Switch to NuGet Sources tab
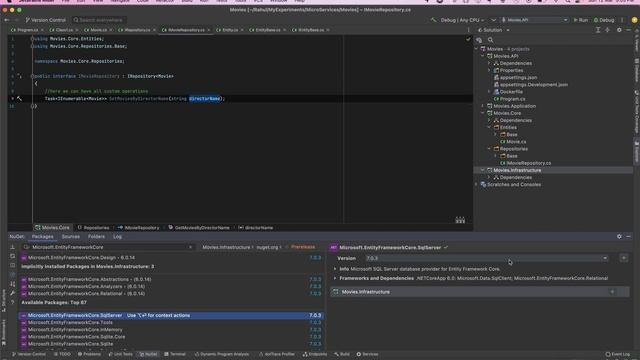This screenshot has height=360, width=640. click(71, 237)
